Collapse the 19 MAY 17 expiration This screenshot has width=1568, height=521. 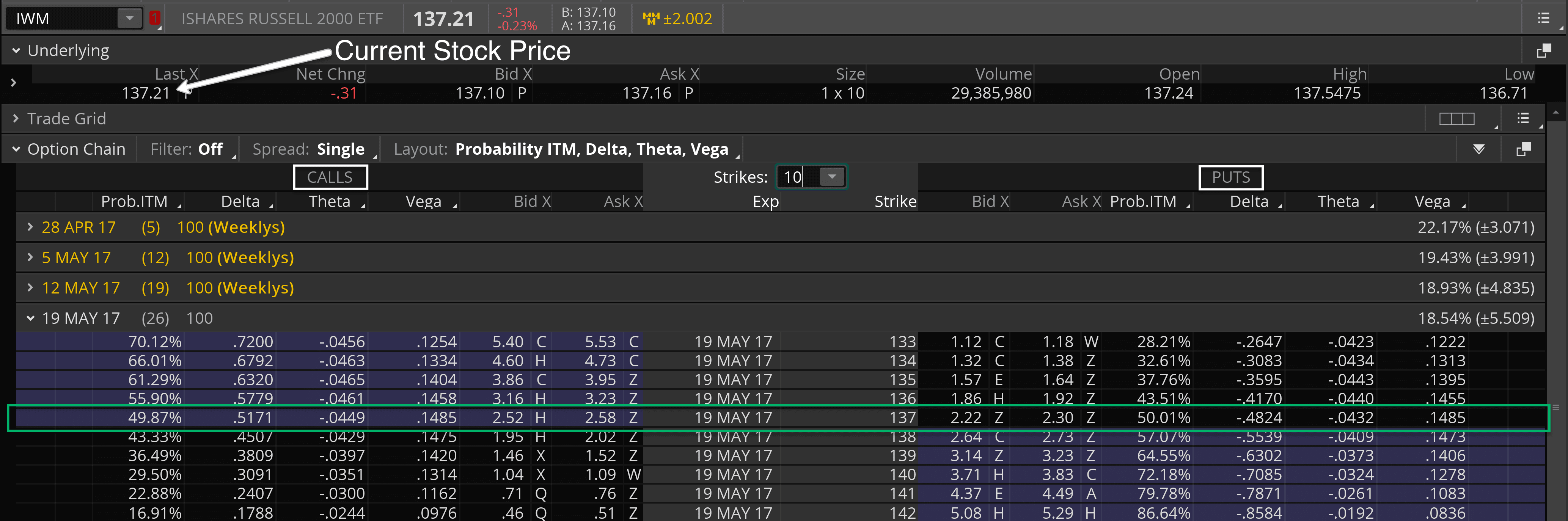tap(30, 318)
